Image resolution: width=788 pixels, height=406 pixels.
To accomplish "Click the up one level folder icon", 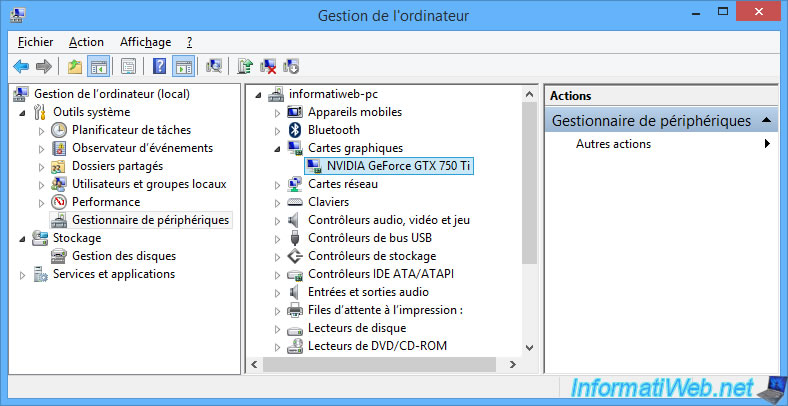I will point(75,66).
